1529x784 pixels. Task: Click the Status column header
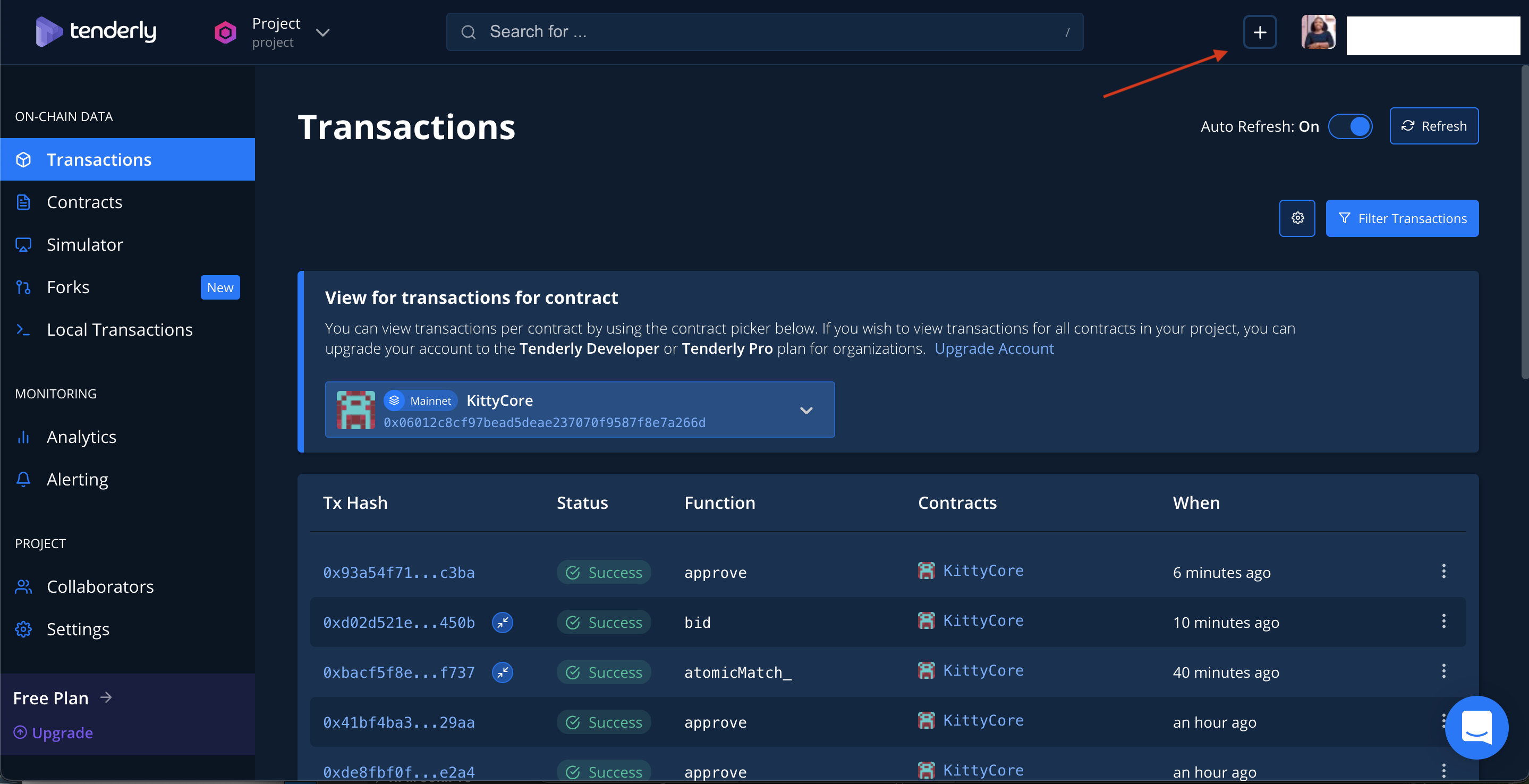click(x=582, y=502)
